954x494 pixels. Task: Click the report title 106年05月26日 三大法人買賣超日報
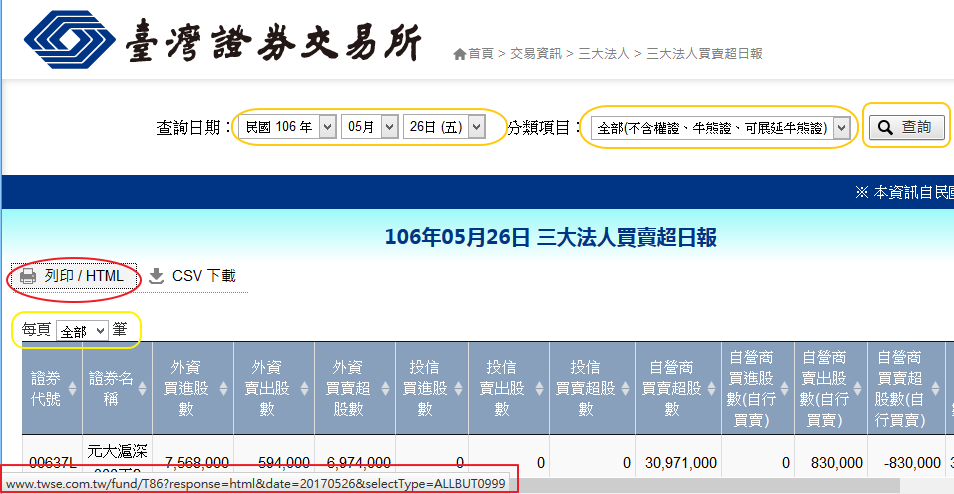[x=551, y=238]
